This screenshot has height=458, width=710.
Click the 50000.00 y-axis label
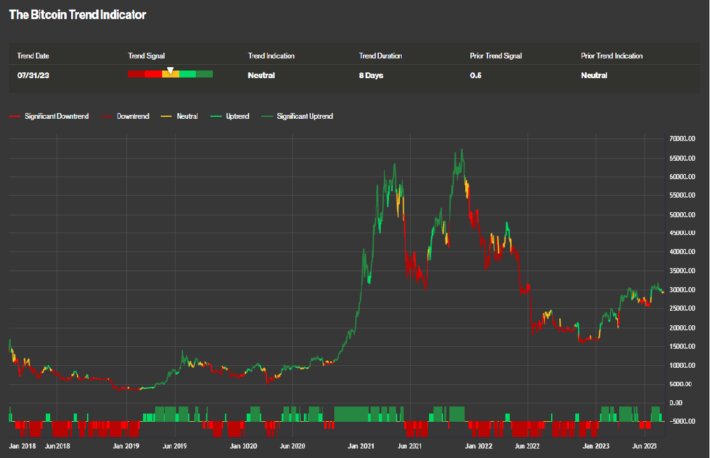[682, 214]
